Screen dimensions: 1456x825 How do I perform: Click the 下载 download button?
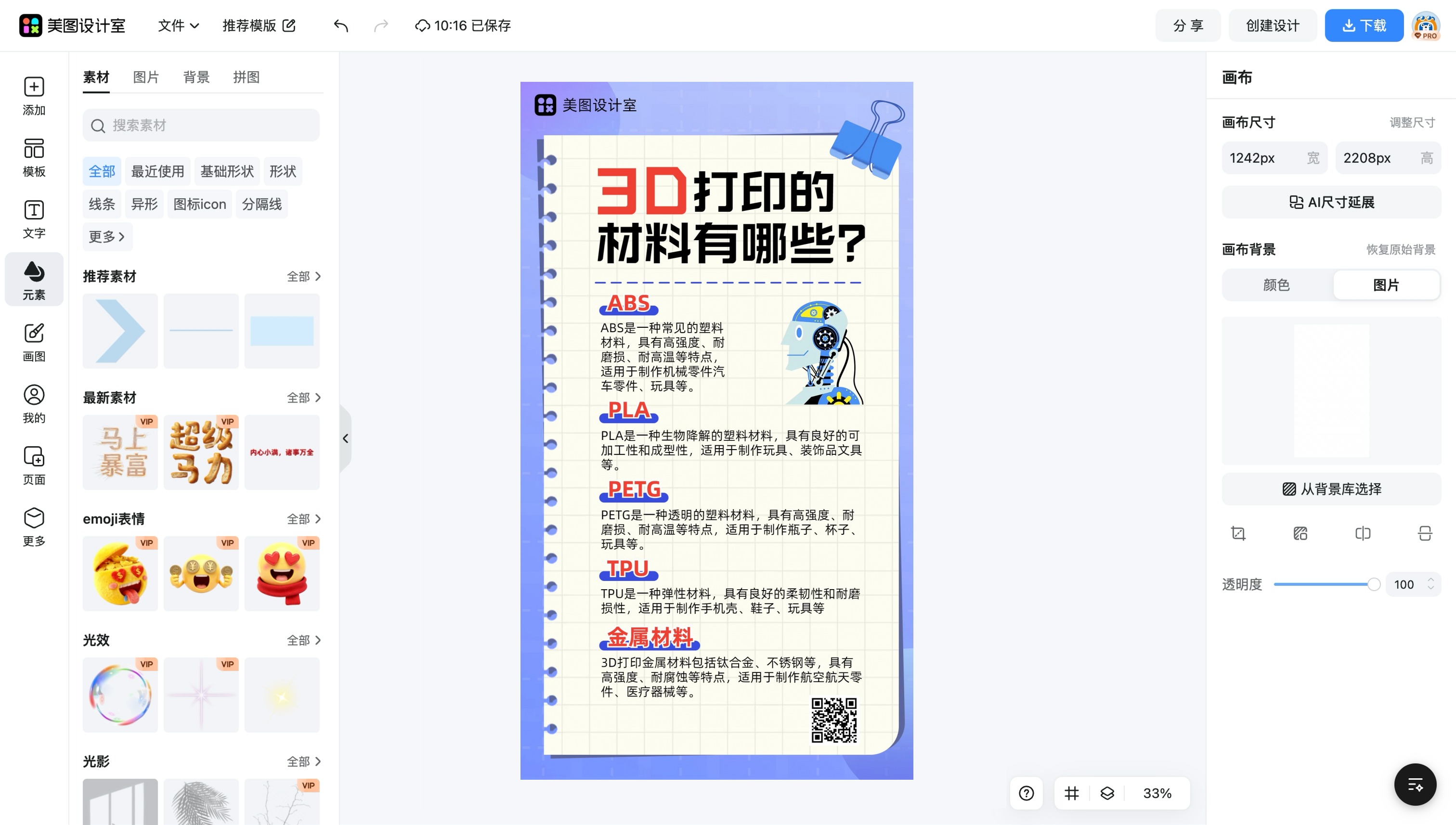click(1364, 26)
